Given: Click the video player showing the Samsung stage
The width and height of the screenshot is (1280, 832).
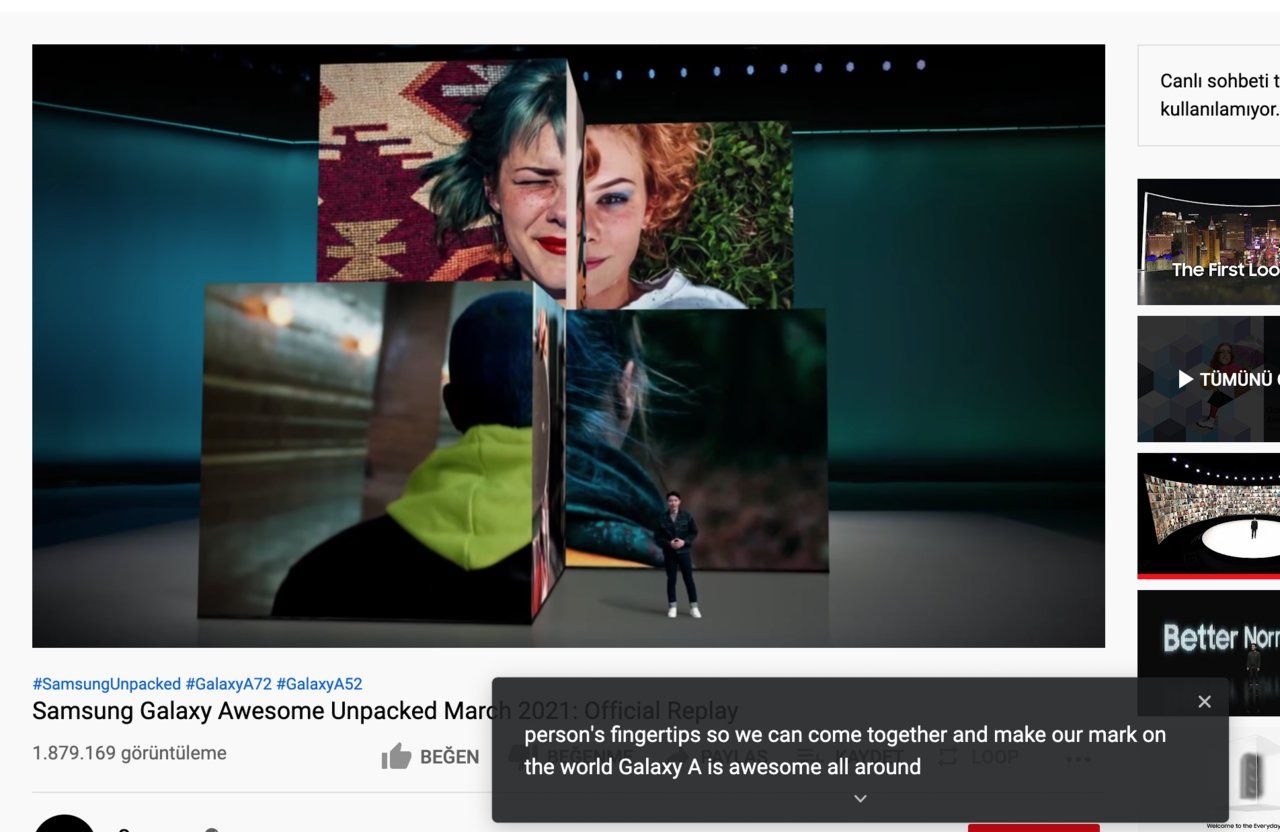Looking at the screenshot, I should [x=568, y=346].
